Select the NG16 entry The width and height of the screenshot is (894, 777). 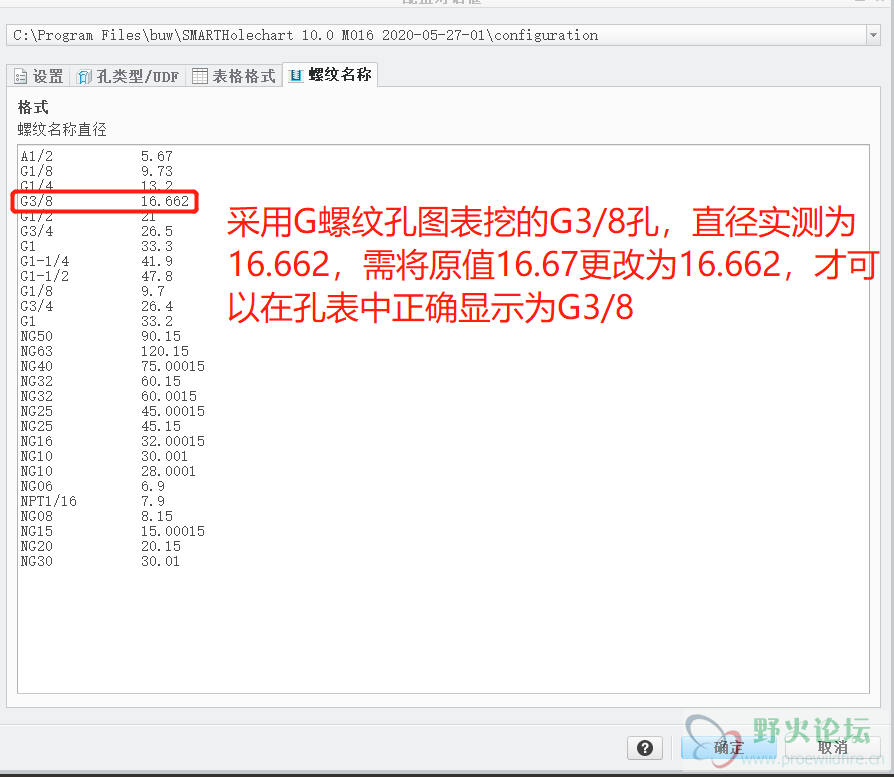click(x=36, y=441)
